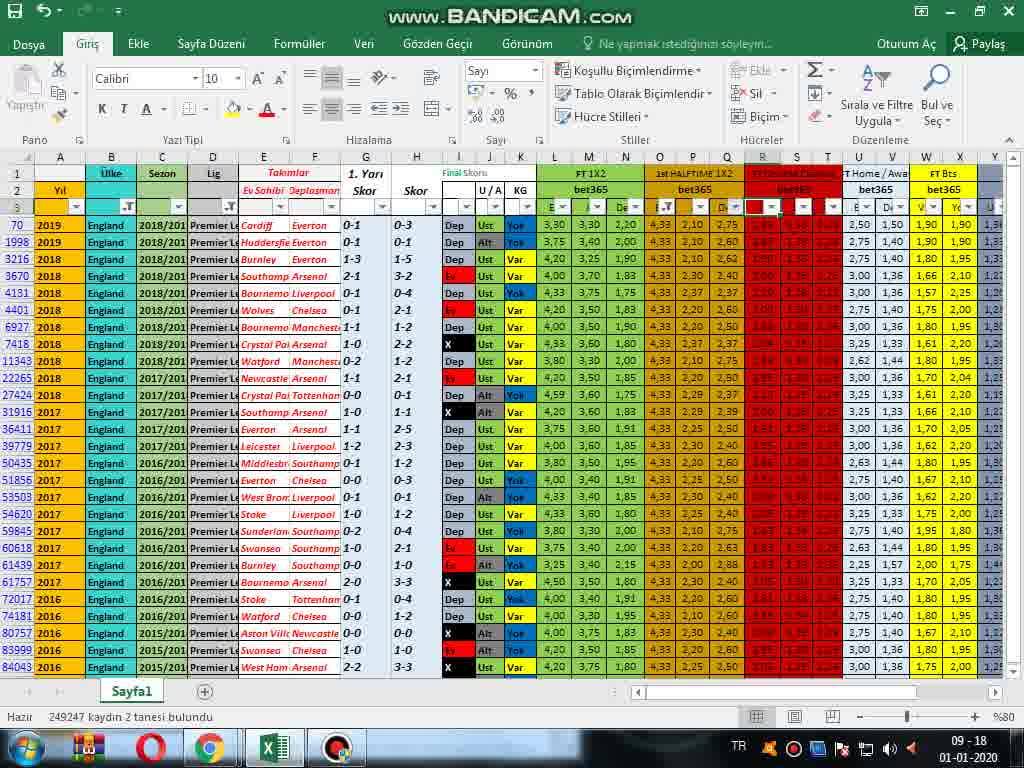The image size is (1024, 768).
Task: Insert an AutoSum formula
Action: click(x=815, y=70)
